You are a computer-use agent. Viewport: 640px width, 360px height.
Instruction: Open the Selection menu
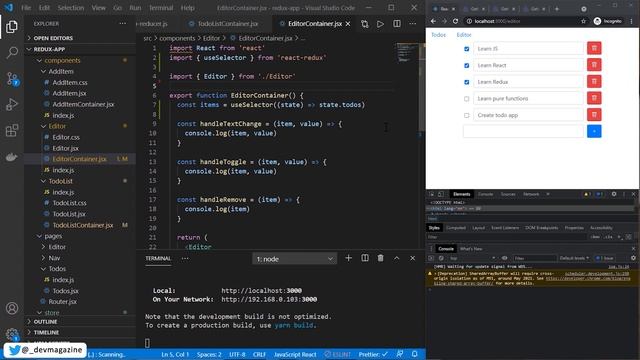(71, 8)
